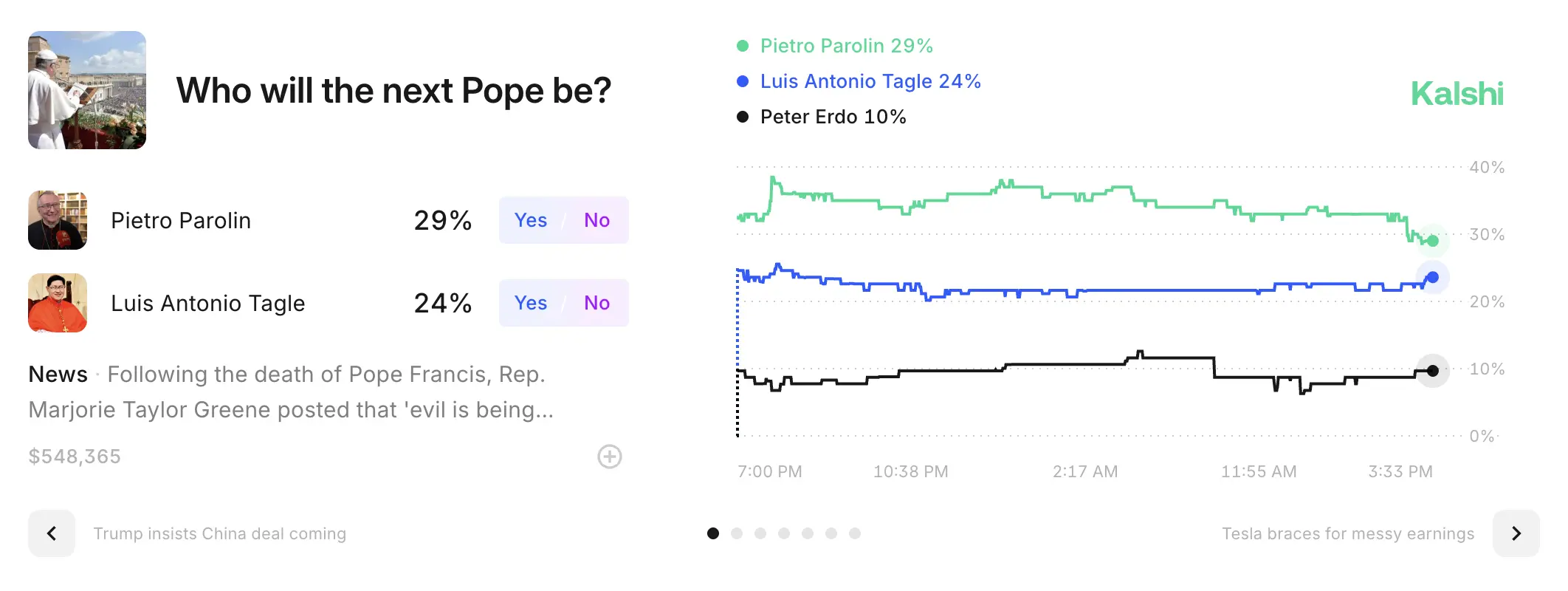Buy Yes for Luis Antonio Tagle
The height and width of the screenshot is (591, 1568).
click(x=531, y=303)
